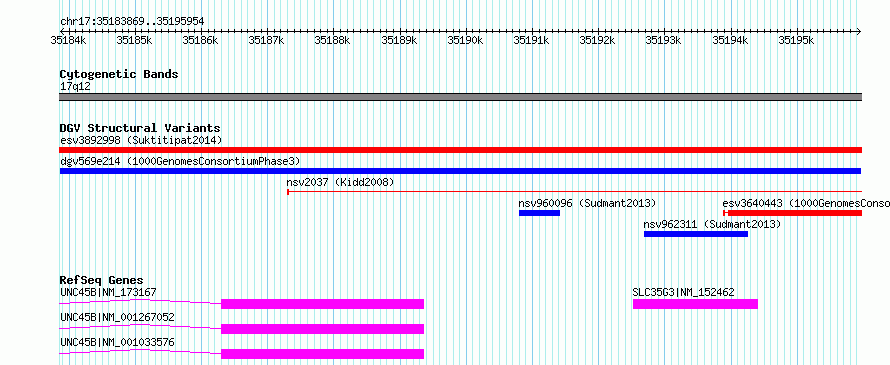Image resolution: width=890 pixels, height=365 pixels.
Task: Click the nsv960096 blue variant bar
Action: pos(539,213)
